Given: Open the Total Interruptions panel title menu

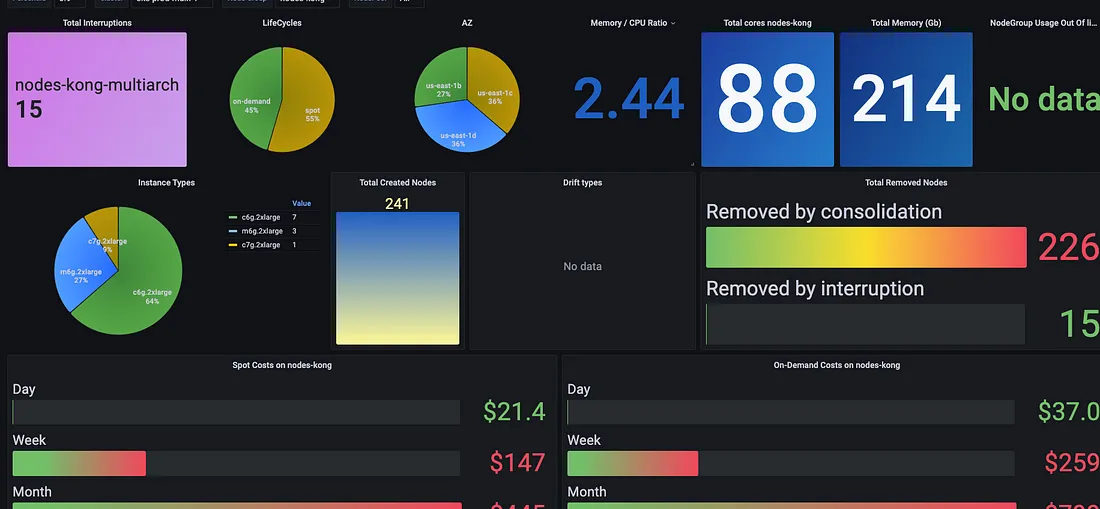Looking at the screenshot, I should pyautogui.click(x=97, y=23).
